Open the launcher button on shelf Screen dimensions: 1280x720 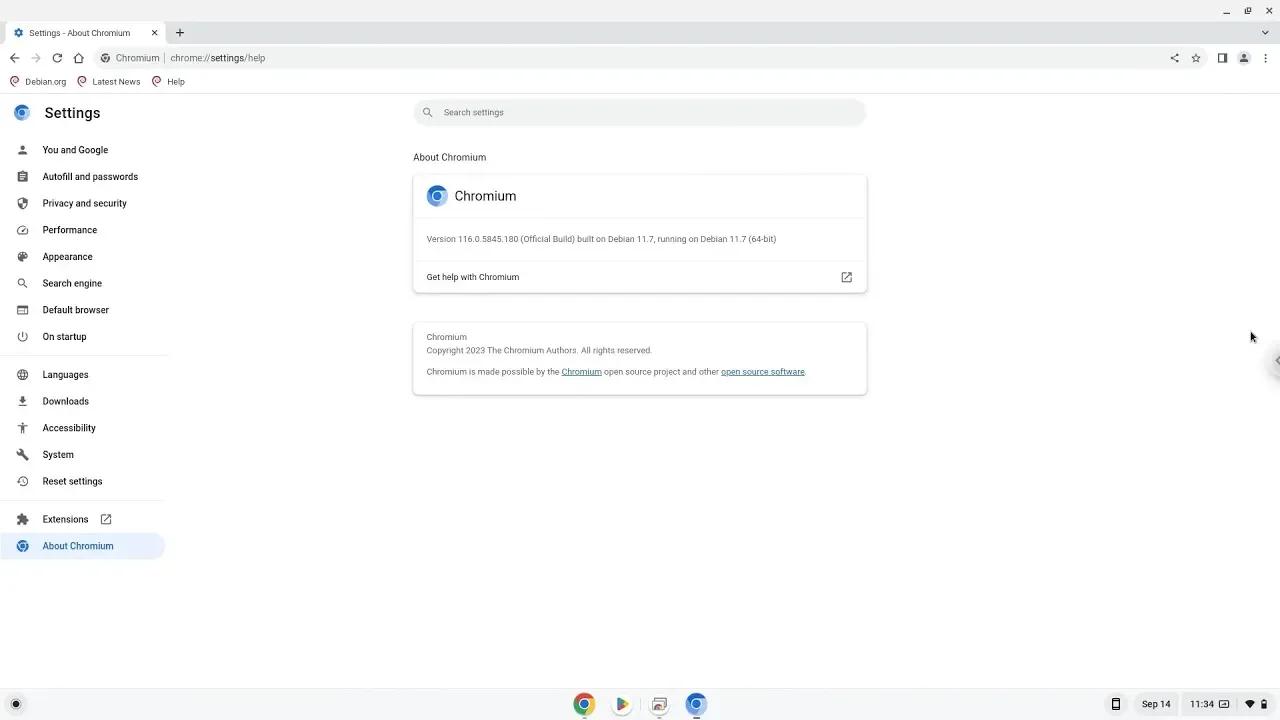(x=15, y=704)
